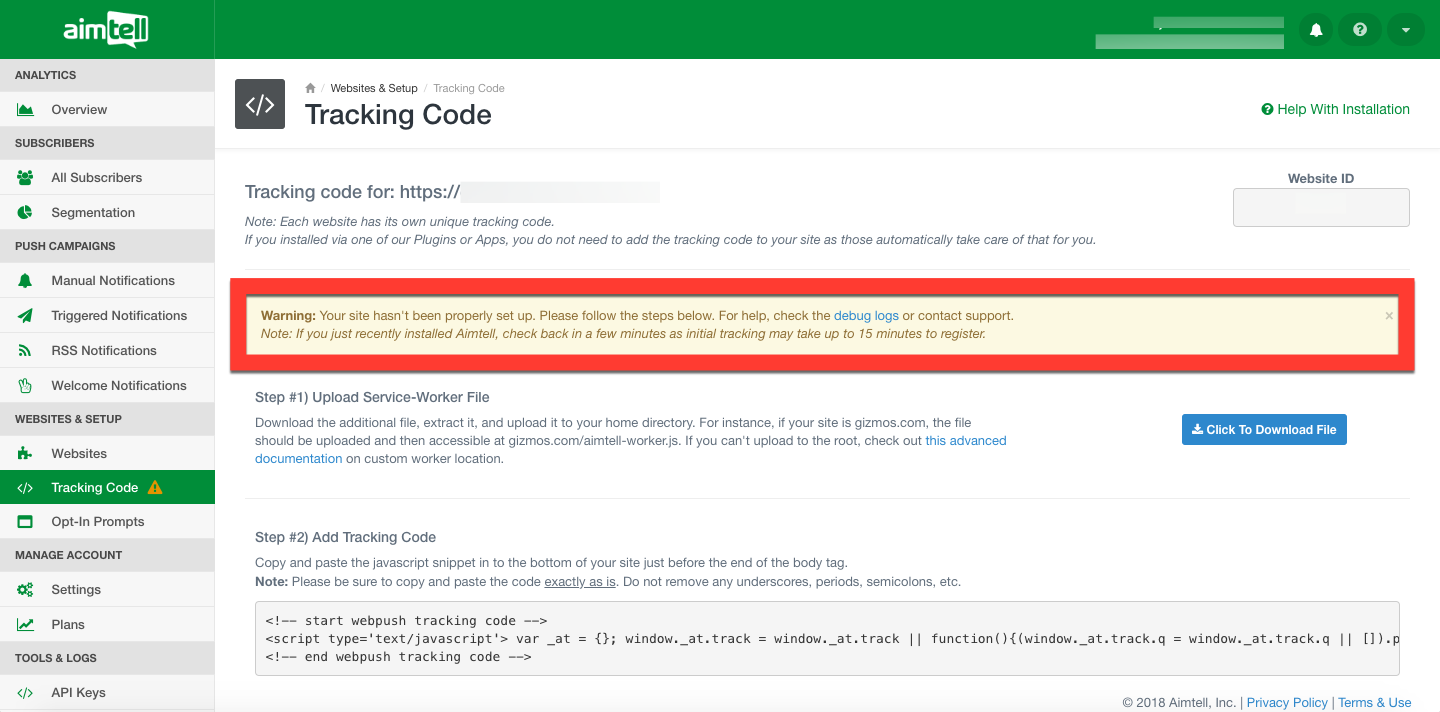Open account Settings
Image resolution: width=1440 pixels, height=712 pixels.
tap(107, 590)
